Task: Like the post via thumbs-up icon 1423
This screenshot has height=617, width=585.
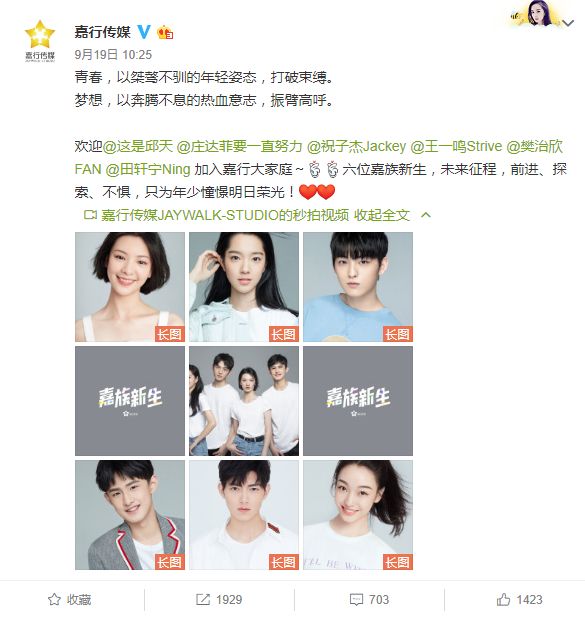Action: click(x=503, y=599)
